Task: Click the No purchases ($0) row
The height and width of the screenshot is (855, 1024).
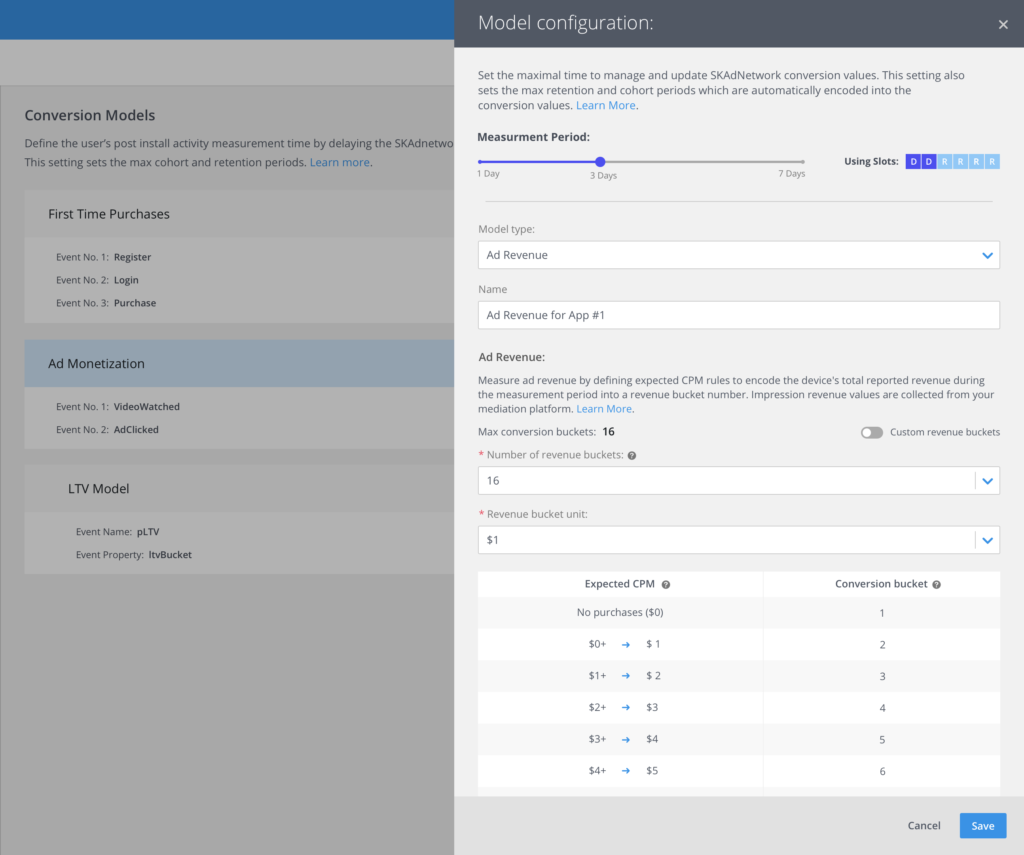Action: (739, 613)
